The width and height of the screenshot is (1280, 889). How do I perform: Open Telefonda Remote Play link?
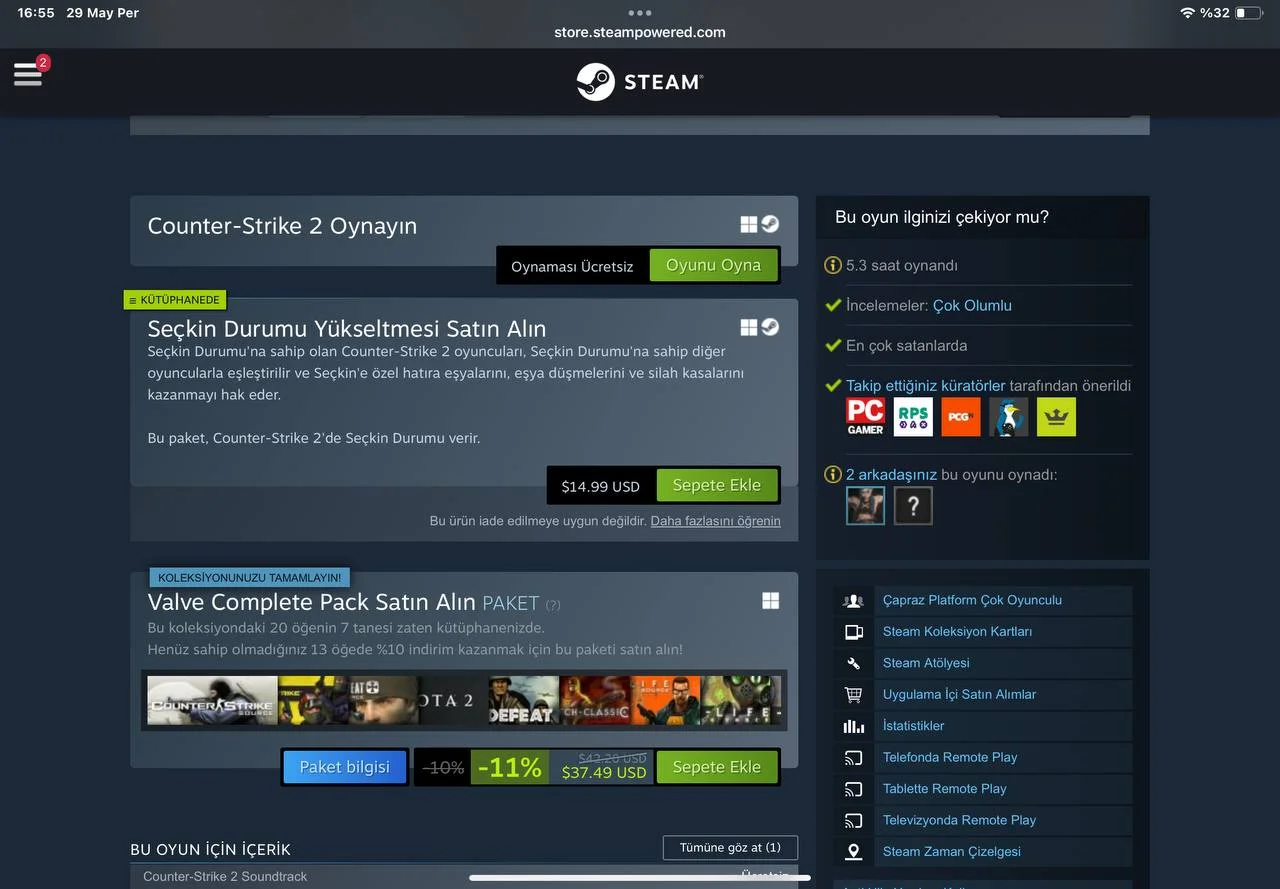click(950, 757)
